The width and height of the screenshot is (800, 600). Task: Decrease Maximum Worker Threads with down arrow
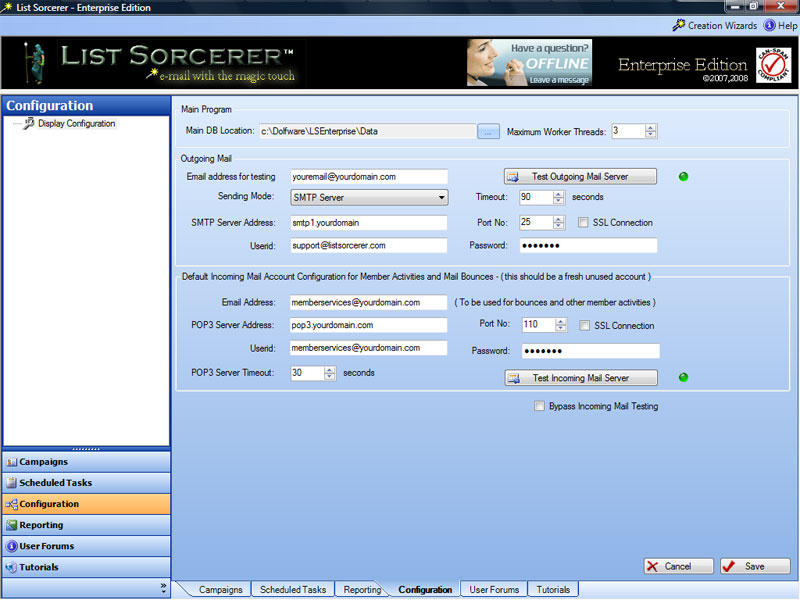point(651,135)
